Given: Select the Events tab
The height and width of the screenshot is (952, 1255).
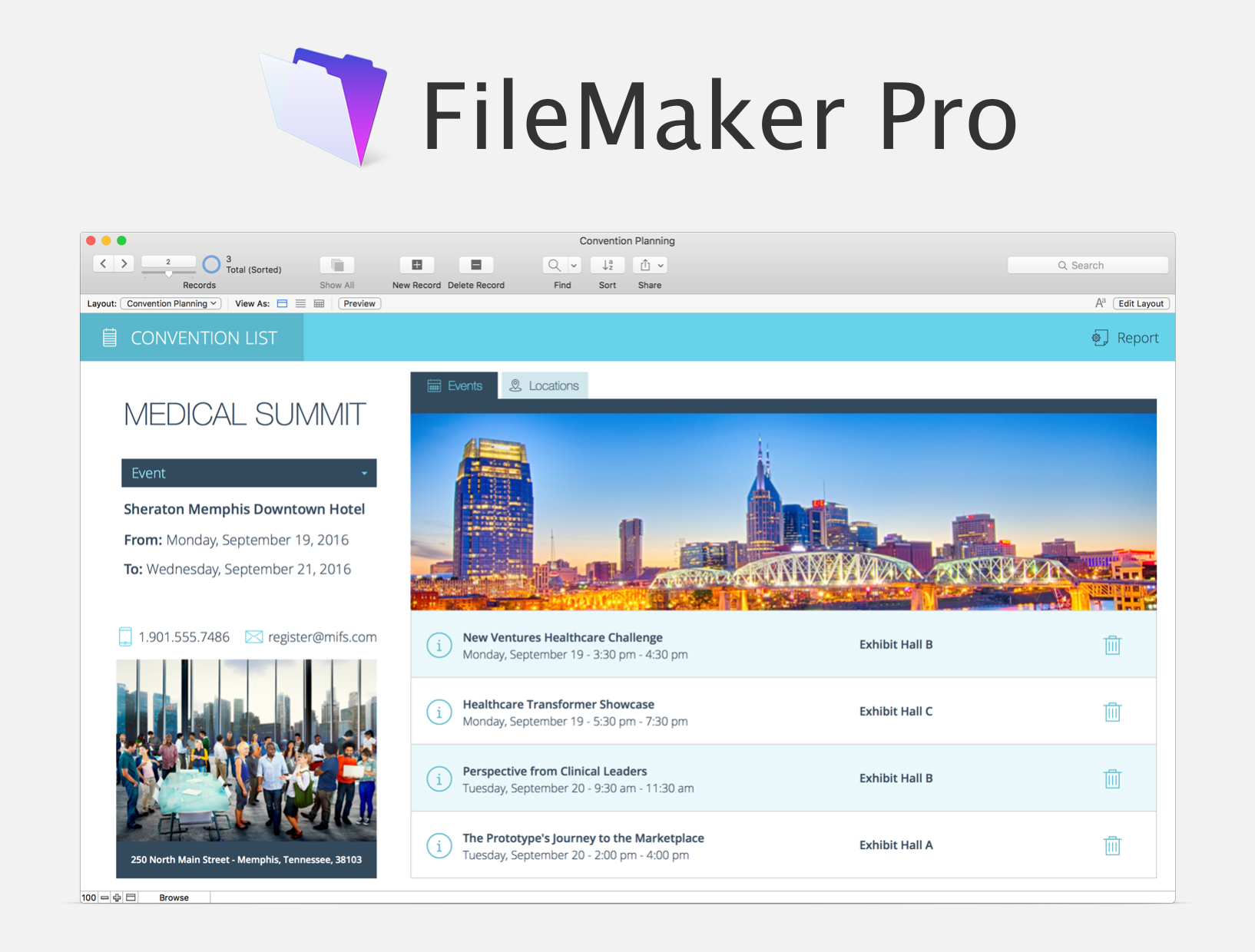Looking at the screenshot, I should [455, 385].
